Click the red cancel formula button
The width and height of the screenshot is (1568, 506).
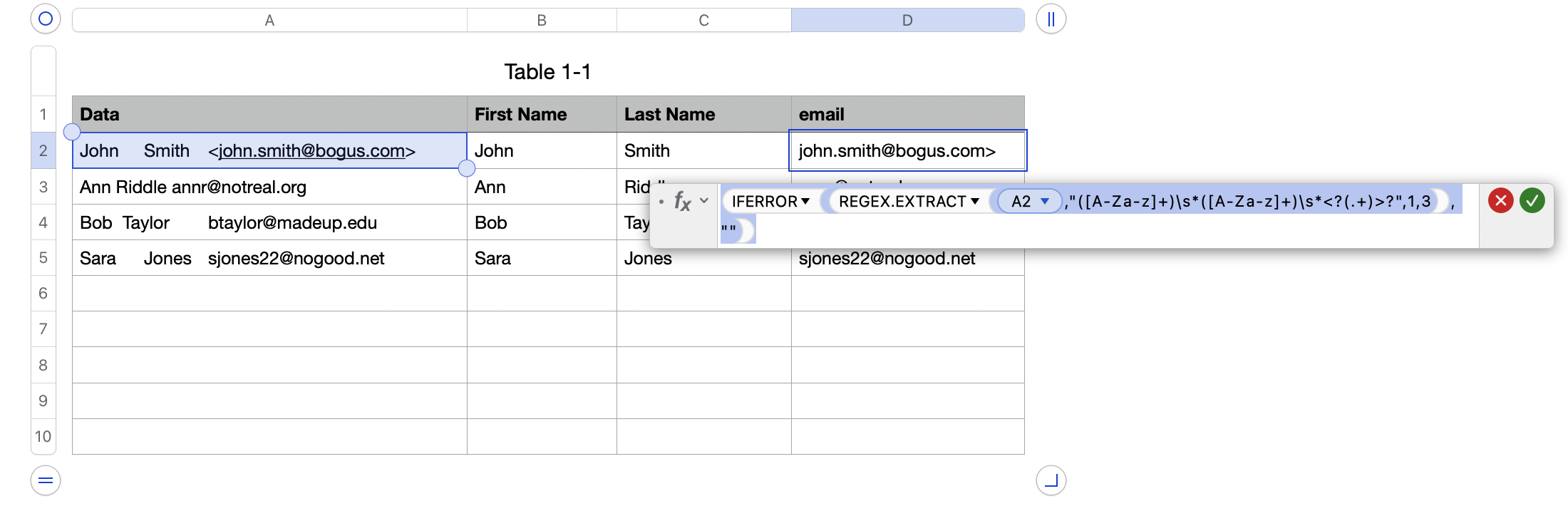click(x=1500, y=201)
